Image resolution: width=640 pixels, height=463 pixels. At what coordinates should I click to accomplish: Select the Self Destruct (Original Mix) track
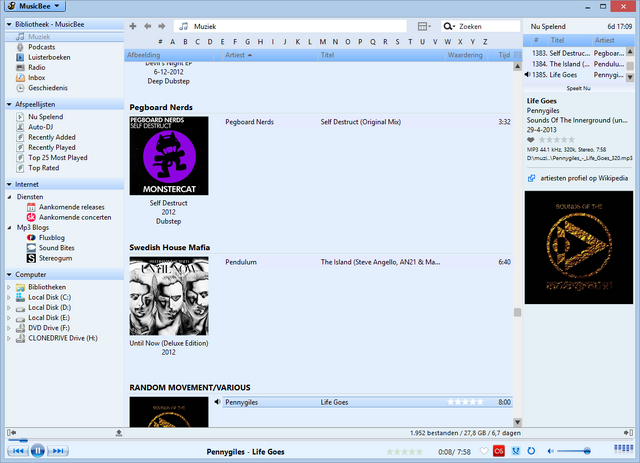367,122
